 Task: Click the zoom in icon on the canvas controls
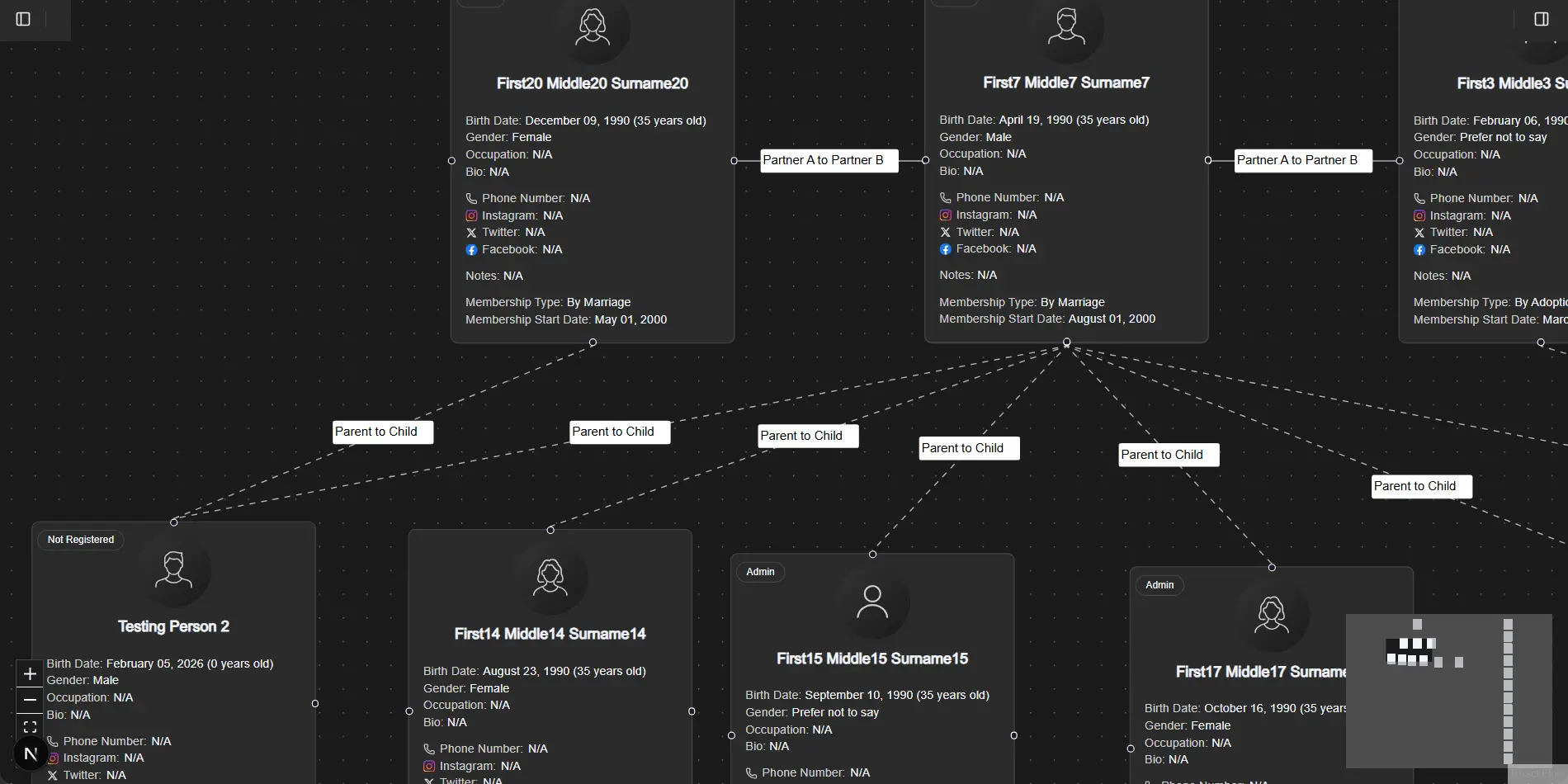coord(30,673)
